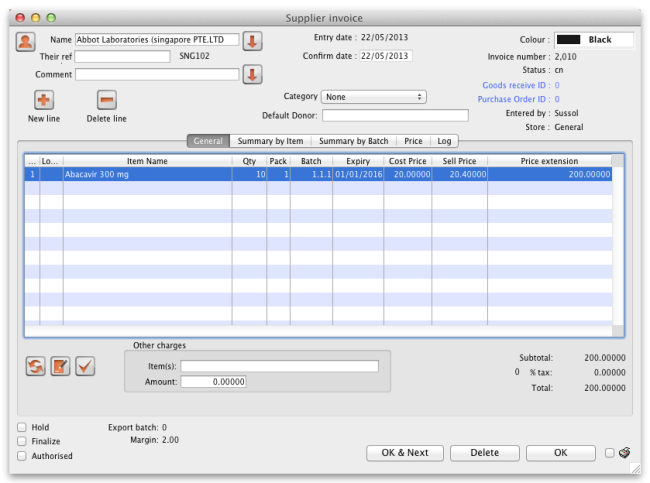Image resolution: width=650 pixels, height=483 pixels.
Task: Open the Summary by Batch tab
Action: (353, 141)
